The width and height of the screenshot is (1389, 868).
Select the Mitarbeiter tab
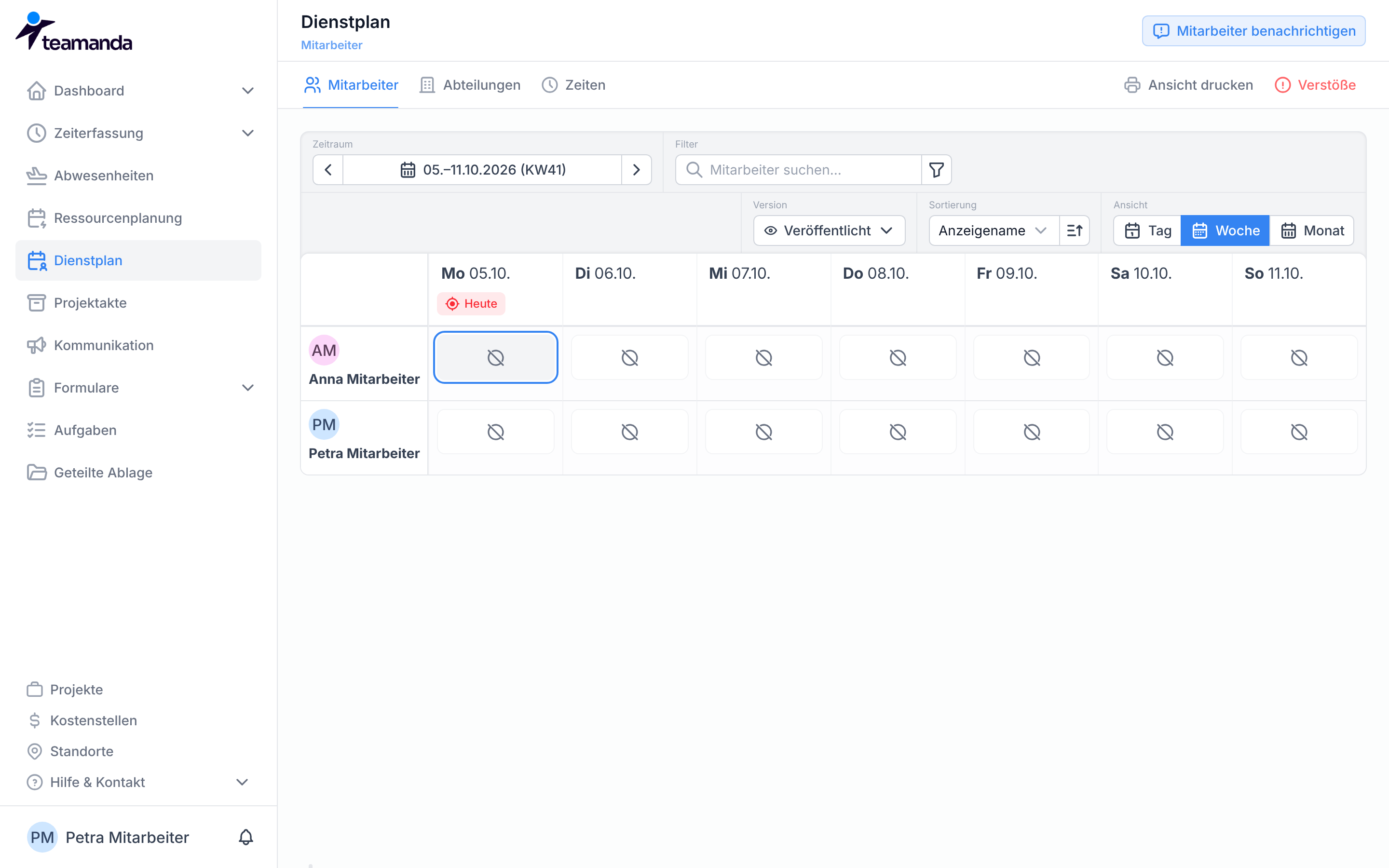click(351, 85)
